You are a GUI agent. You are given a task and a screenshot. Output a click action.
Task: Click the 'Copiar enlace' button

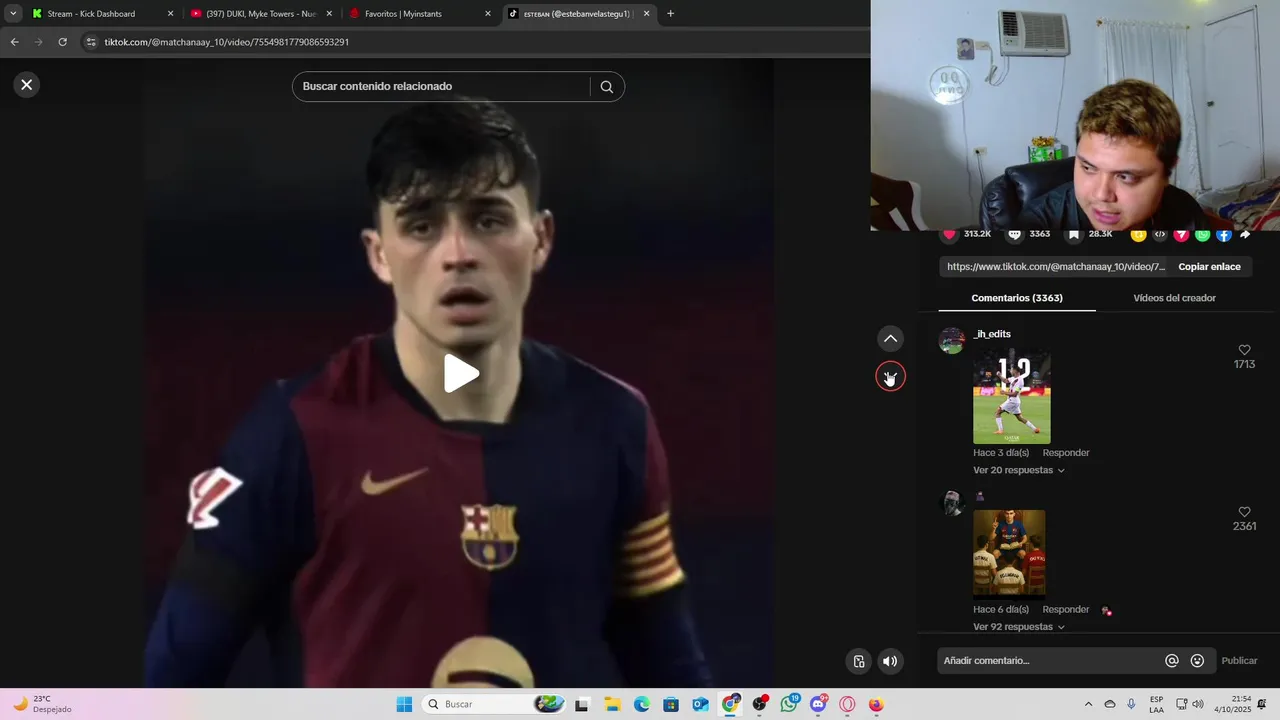click(x=1209, y=267)
